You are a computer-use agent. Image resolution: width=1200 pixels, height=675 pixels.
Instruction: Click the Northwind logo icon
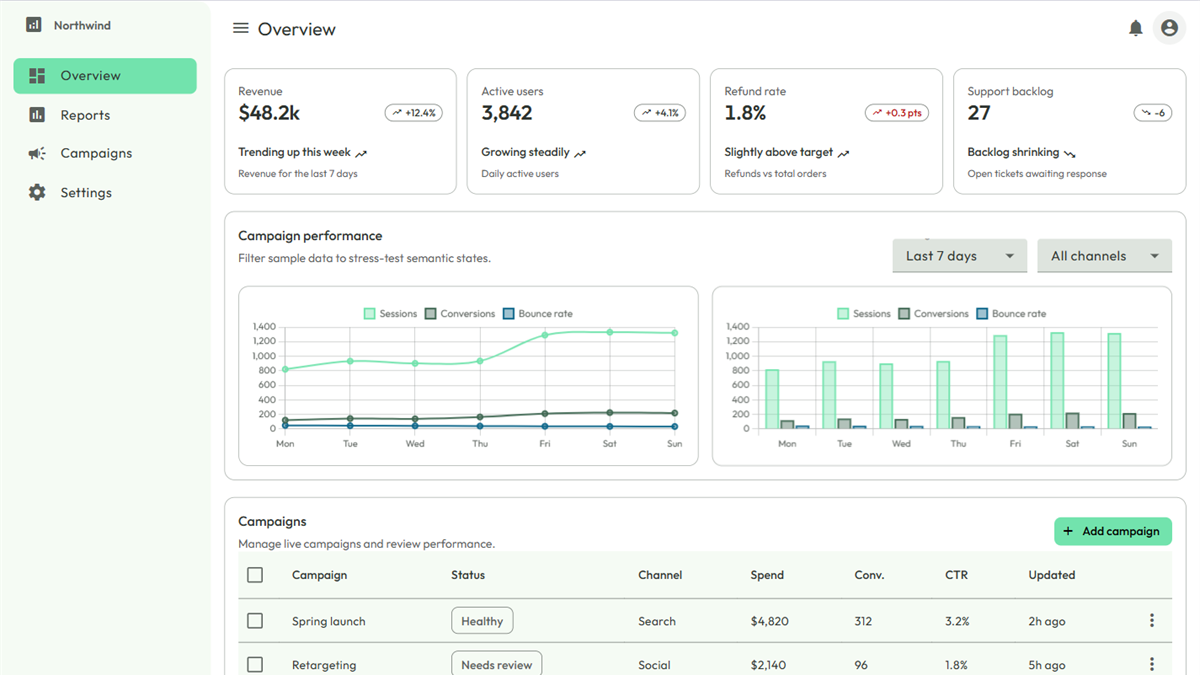coord(34,25)
